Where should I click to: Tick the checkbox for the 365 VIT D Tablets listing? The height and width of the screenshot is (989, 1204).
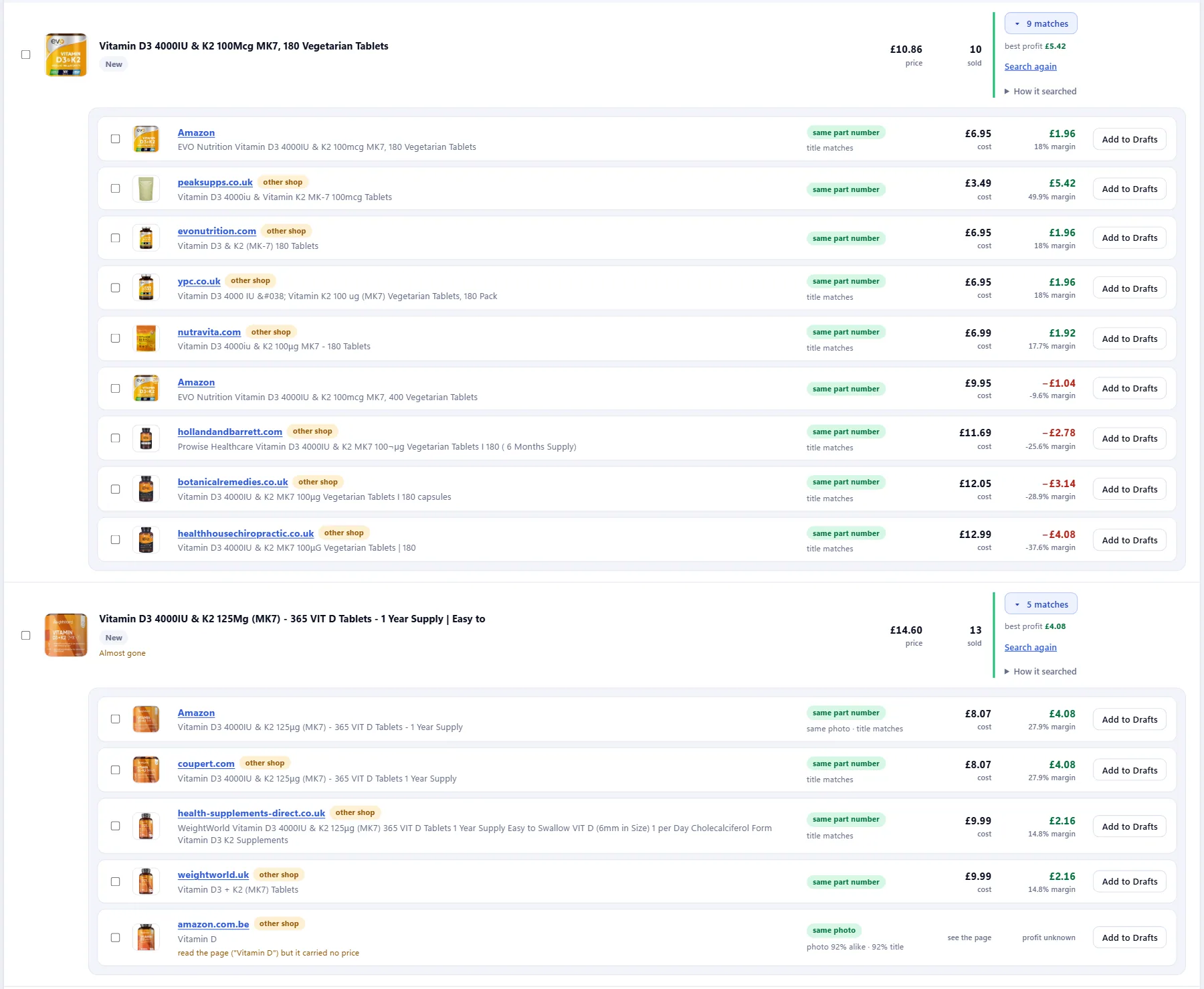tap(26, 635)
